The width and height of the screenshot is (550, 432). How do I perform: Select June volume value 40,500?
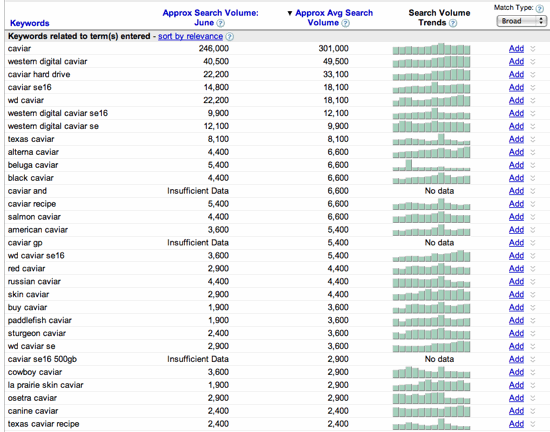[216, 61]
